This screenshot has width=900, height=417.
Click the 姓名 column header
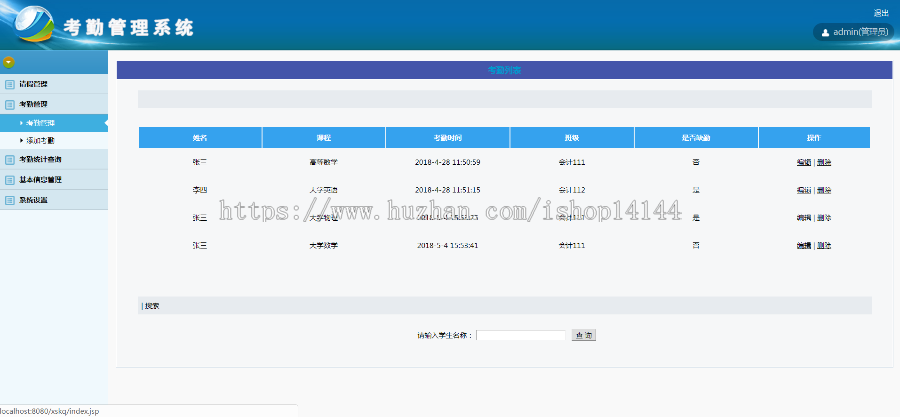(200, 138)
